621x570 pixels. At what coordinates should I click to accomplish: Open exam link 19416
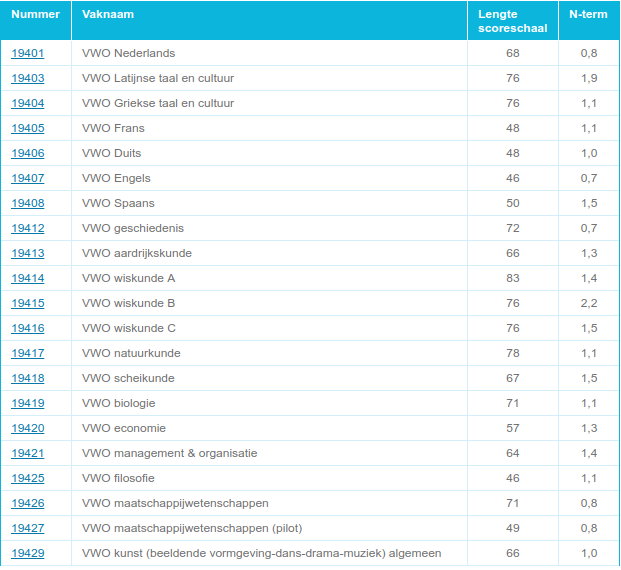click(28, 328)
